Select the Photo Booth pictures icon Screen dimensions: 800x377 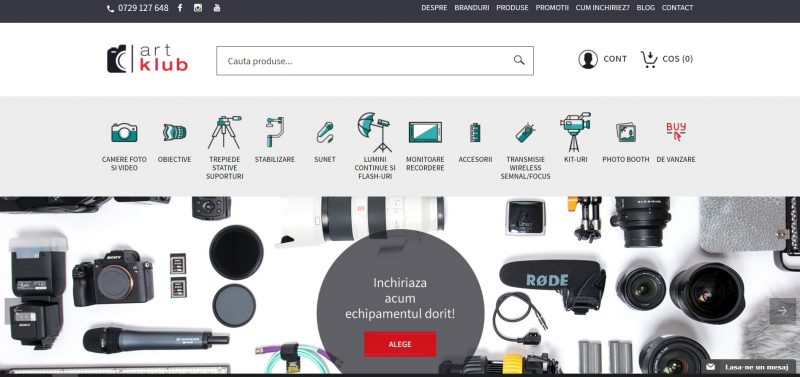(626, 133)
